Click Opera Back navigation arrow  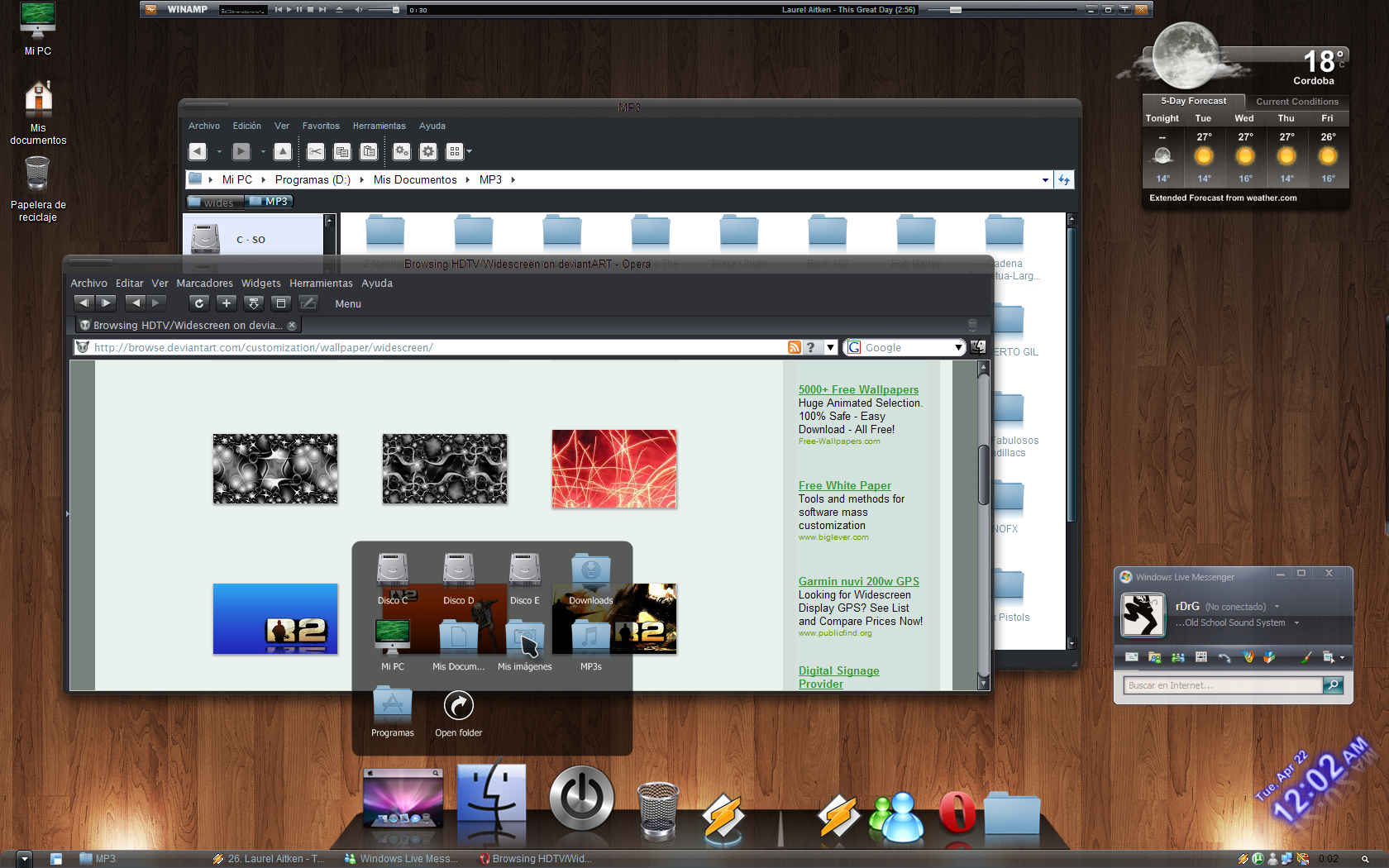click(x=136, y=303)
